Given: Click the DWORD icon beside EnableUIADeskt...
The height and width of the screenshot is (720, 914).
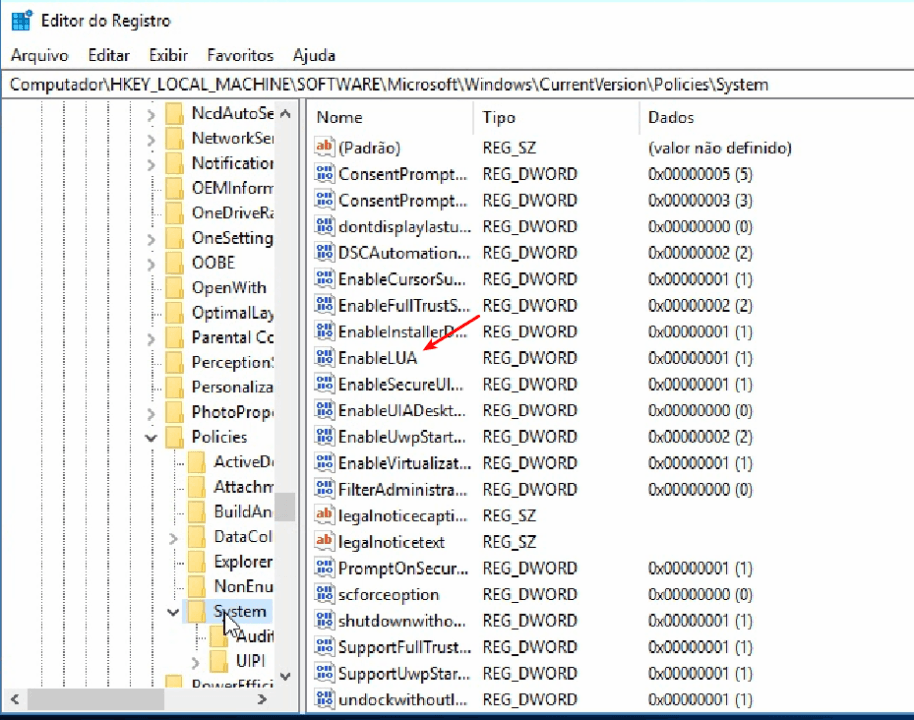Looking at the screenshot, I should [x=324, y=409].
